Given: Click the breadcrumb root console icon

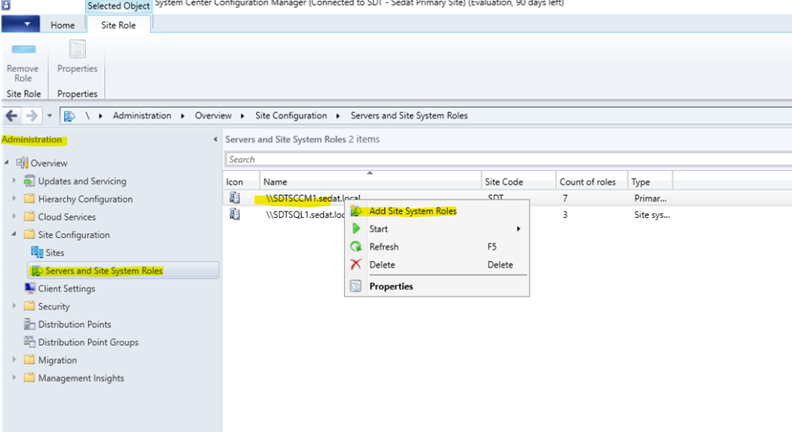Looking at the screenshot, I should coord(69,116).
